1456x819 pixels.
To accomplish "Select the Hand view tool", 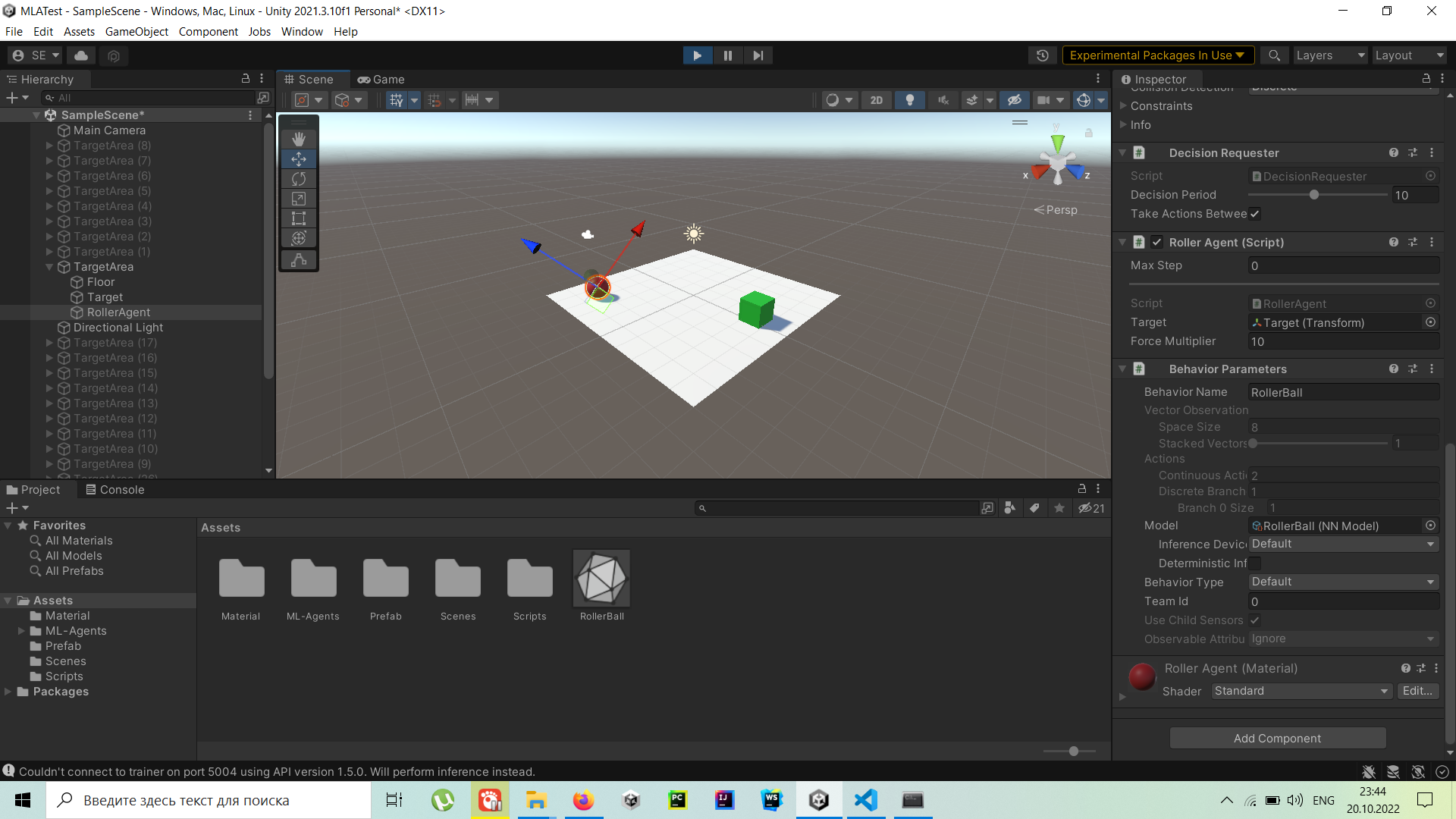I will click(299, 139).
